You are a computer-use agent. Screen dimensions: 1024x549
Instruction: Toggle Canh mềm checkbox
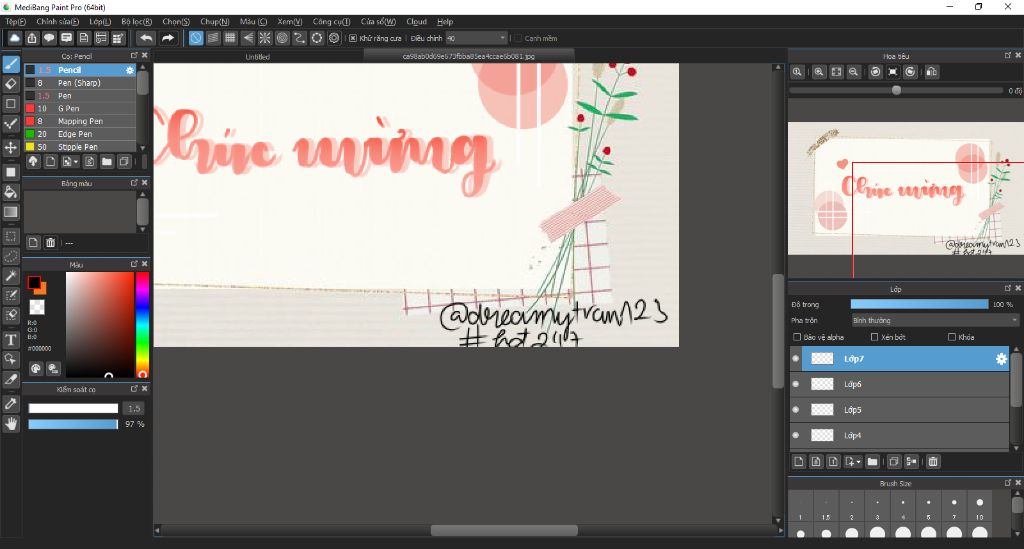[518, 39]
